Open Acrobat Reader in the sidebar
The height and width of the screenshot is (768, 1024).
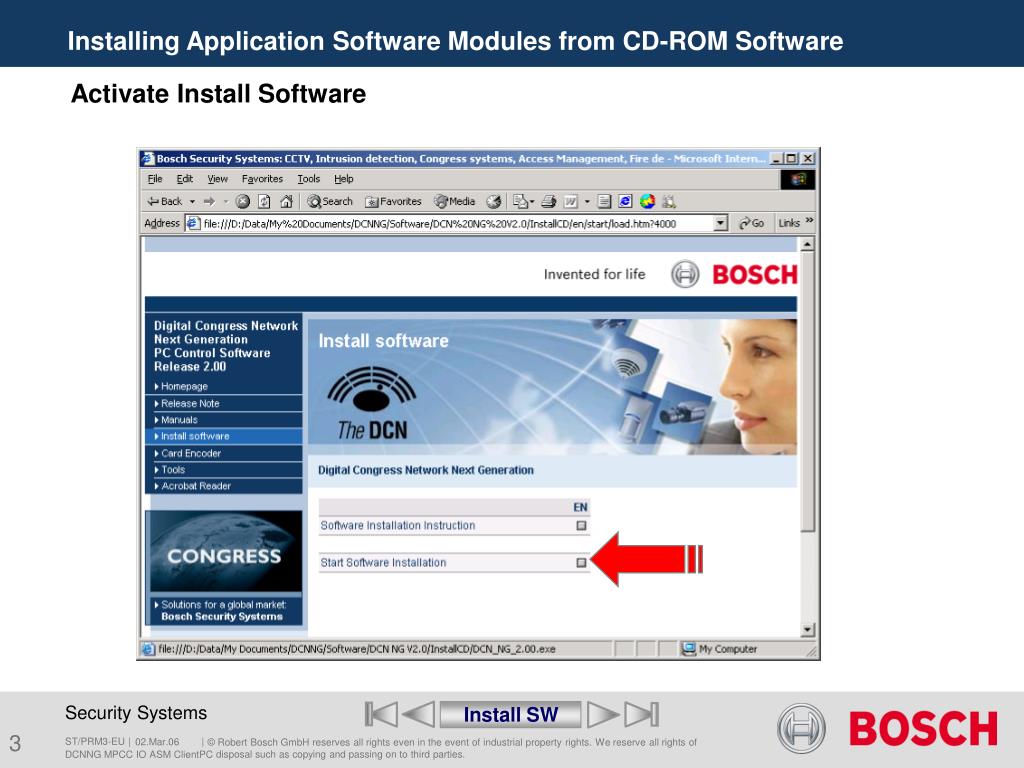[196, 486]
